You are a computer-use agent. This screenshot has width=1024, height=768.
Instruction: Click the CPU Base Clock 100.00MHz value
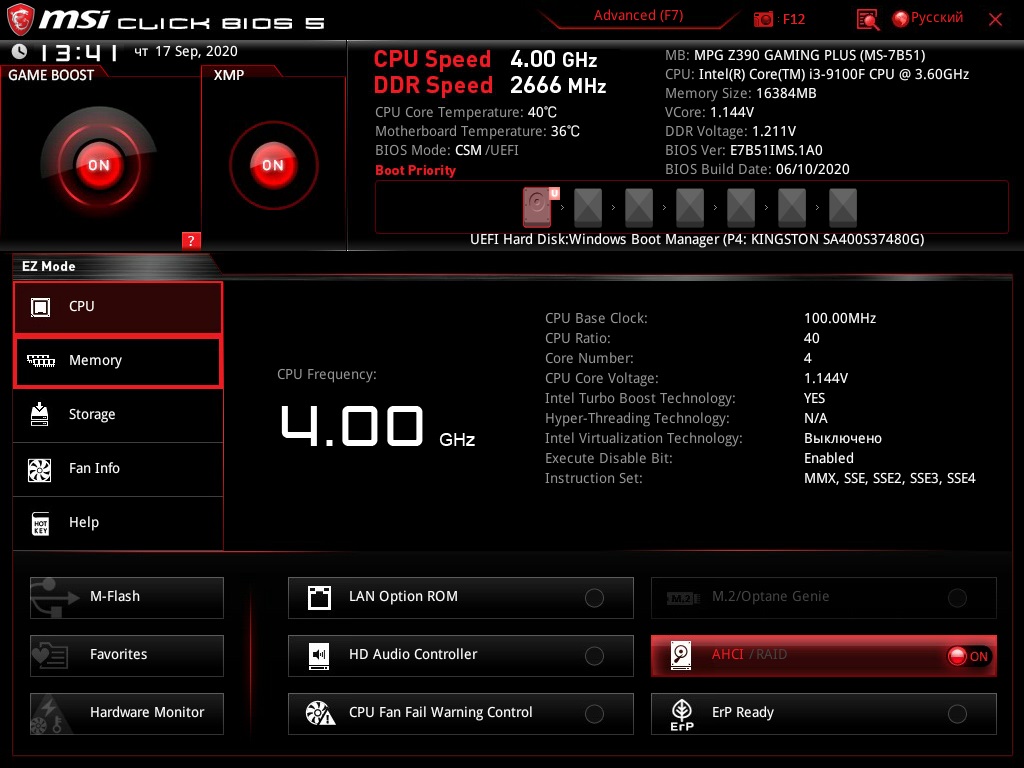840,318
